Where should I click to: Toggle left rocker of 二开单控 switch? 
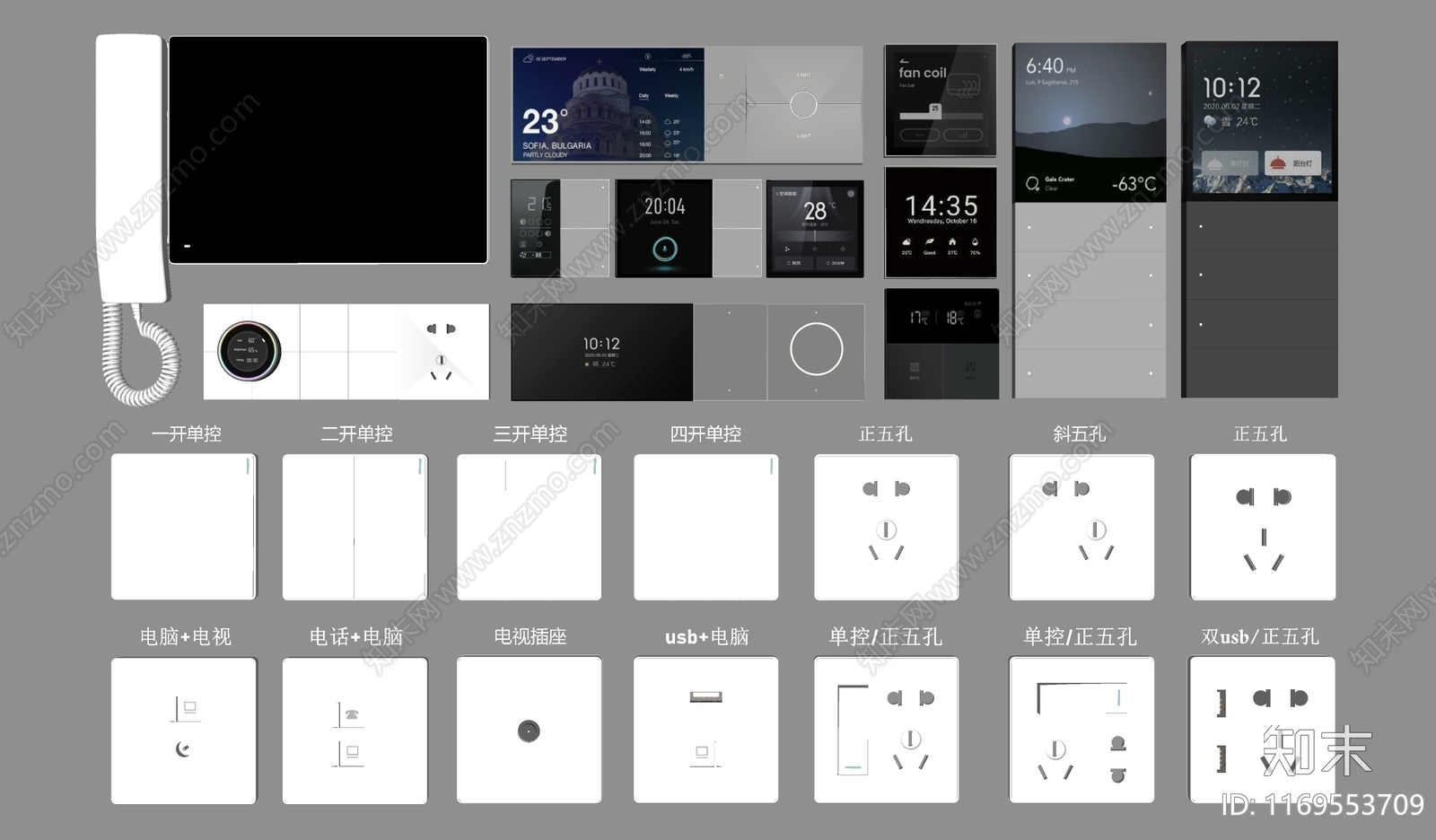click(x=319, y=527)
